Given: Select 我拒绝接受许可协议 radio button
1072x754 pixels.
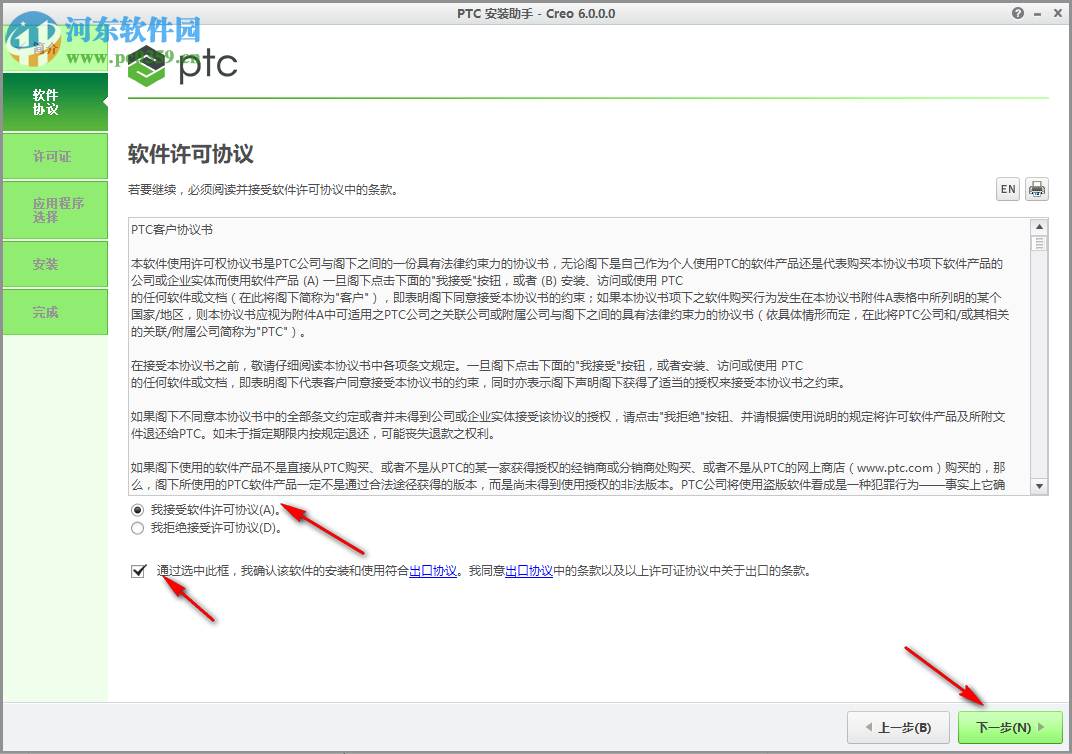Looking at the screenshot, I should [136, 529].
